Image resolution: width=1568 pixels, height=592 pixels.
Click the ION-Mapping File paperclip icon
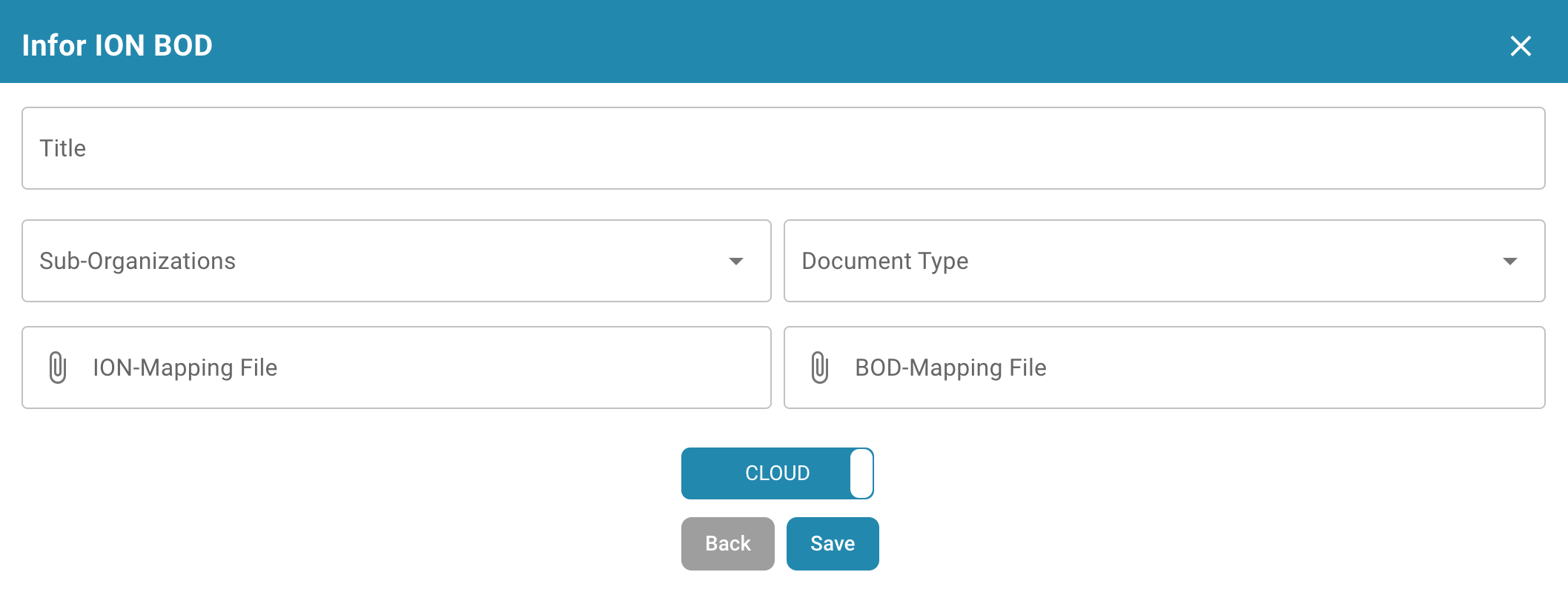58,367
